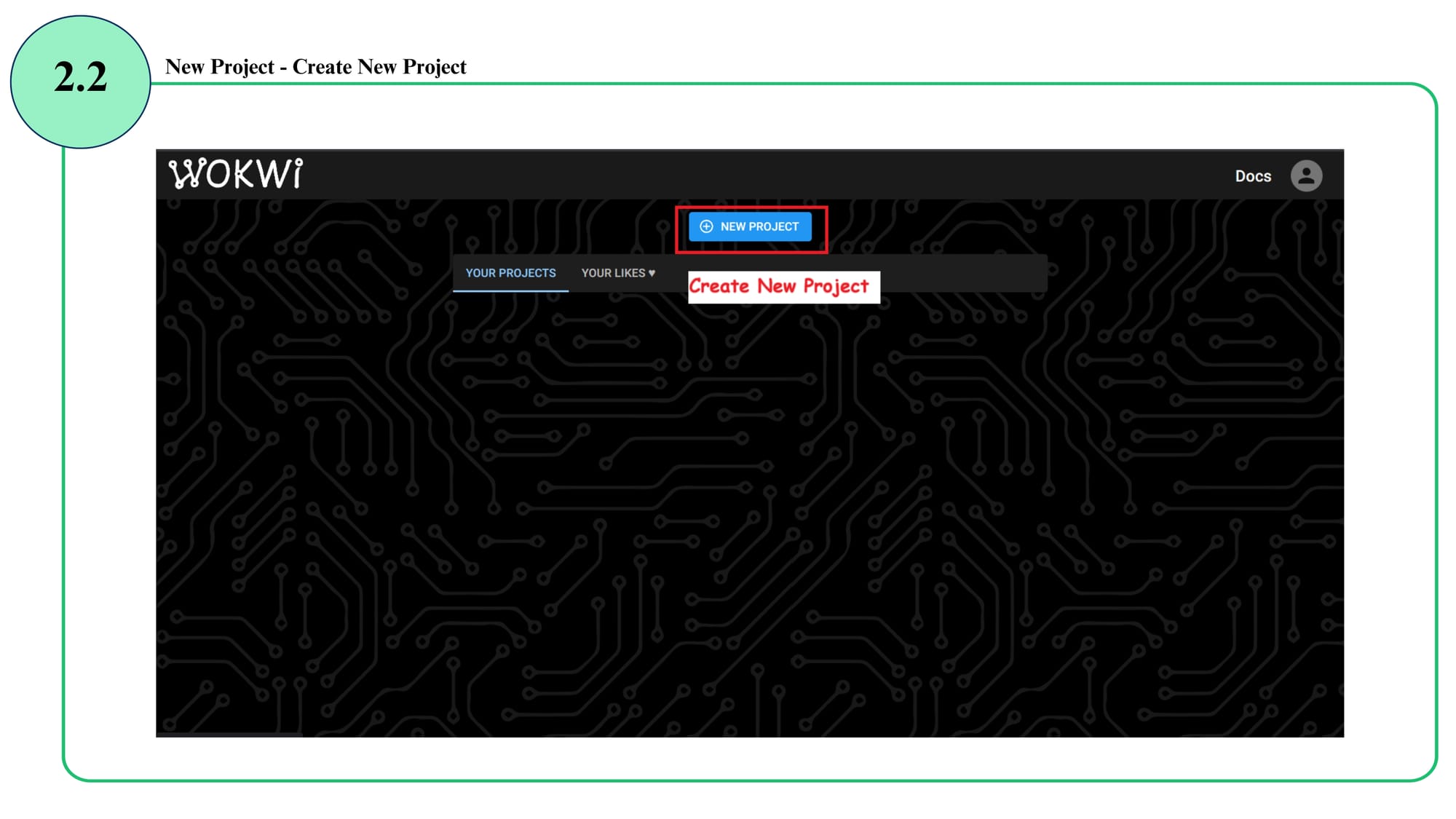
Task: Click the 'New Project - Create New Project' heading
Action: tap(315, 67)
